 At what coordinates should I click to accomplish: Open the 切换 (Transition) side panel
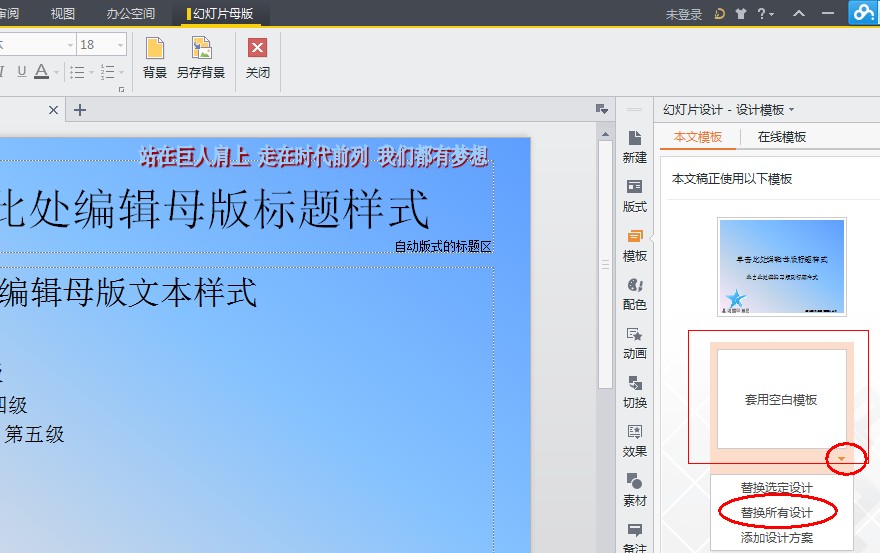click(x=635, y=392)
